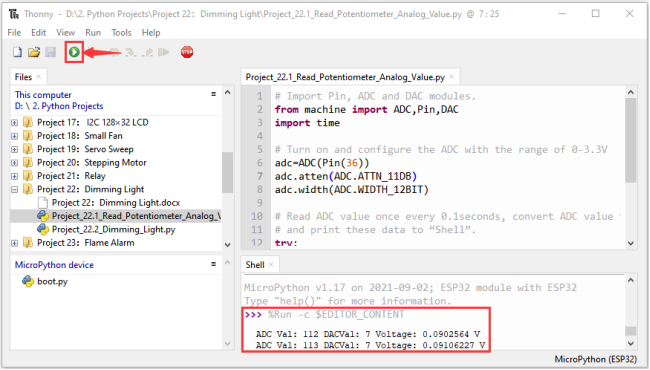Select boot.py on MicroPython device

pyautogui.click(x=52, y=281)
